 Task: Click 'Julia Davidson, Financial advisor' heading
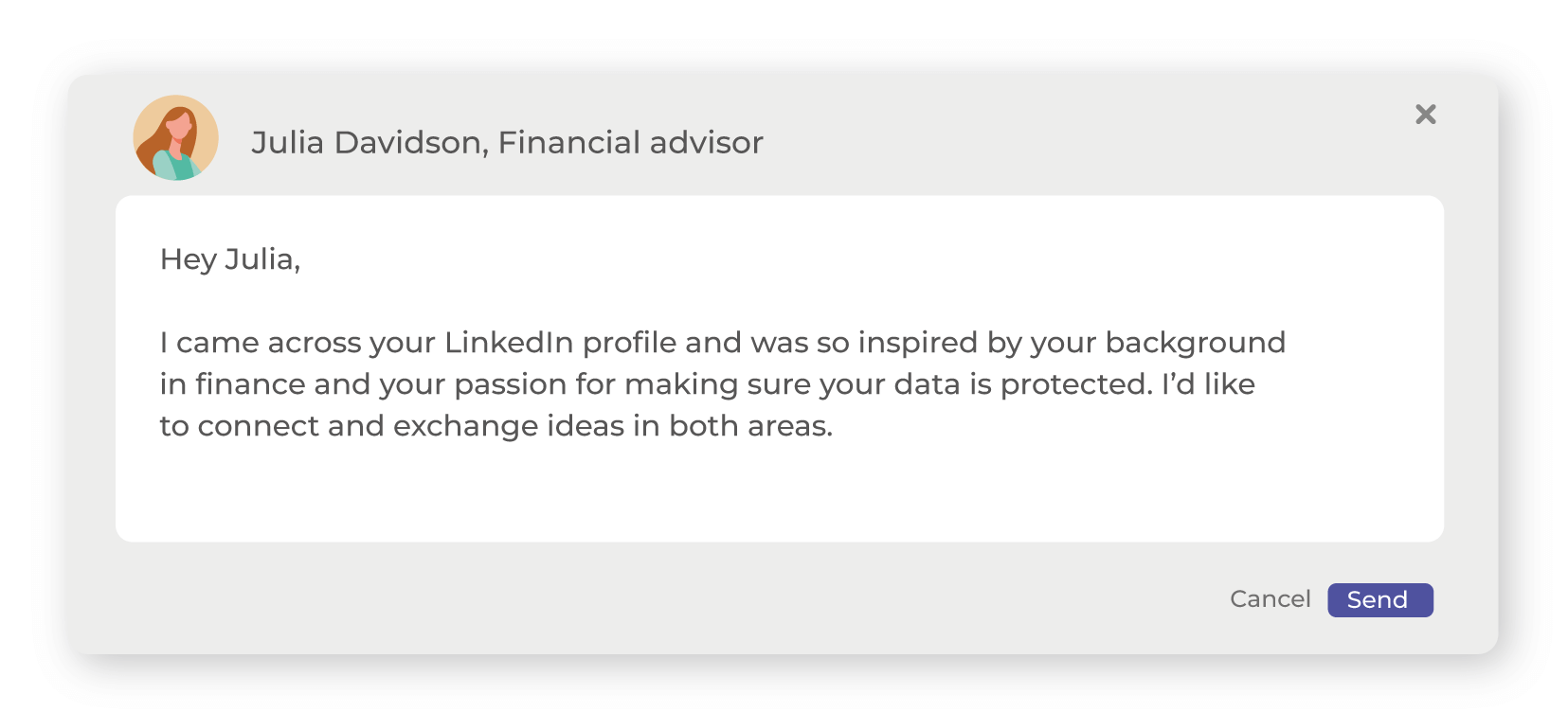507,142
